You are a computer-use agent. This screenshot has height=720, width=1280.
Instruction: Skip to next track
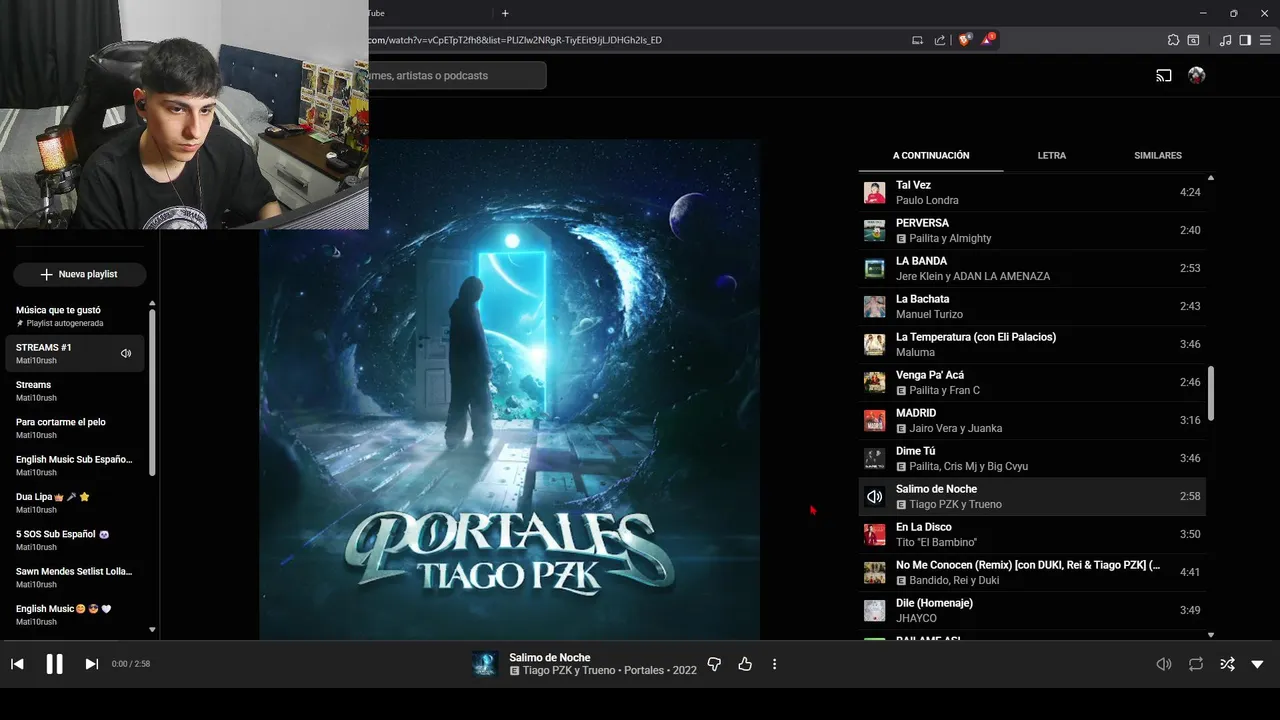click(x=91, y=664)
